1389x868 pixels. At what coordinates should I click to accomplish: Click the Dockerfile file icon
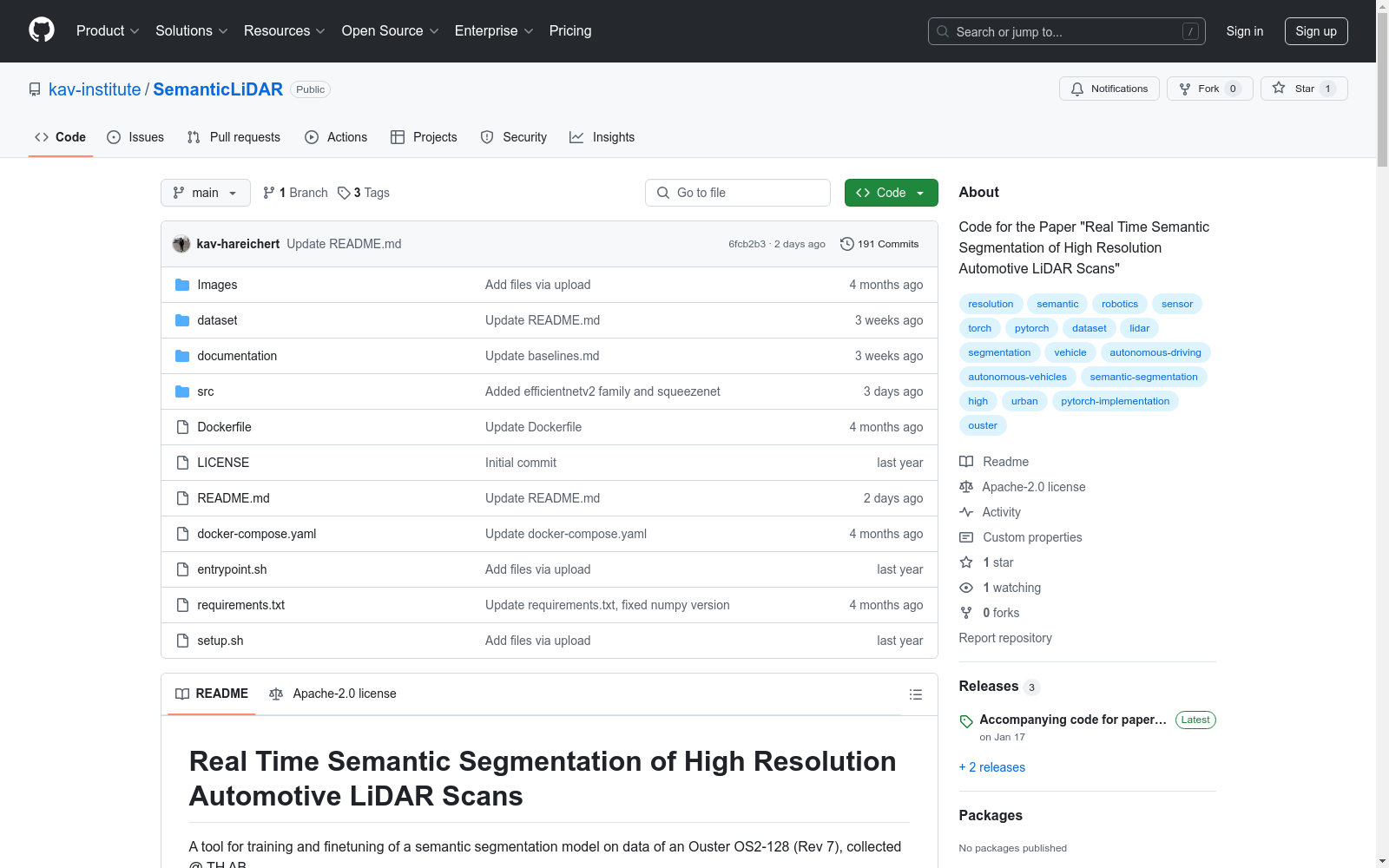[x=182, y=427]
